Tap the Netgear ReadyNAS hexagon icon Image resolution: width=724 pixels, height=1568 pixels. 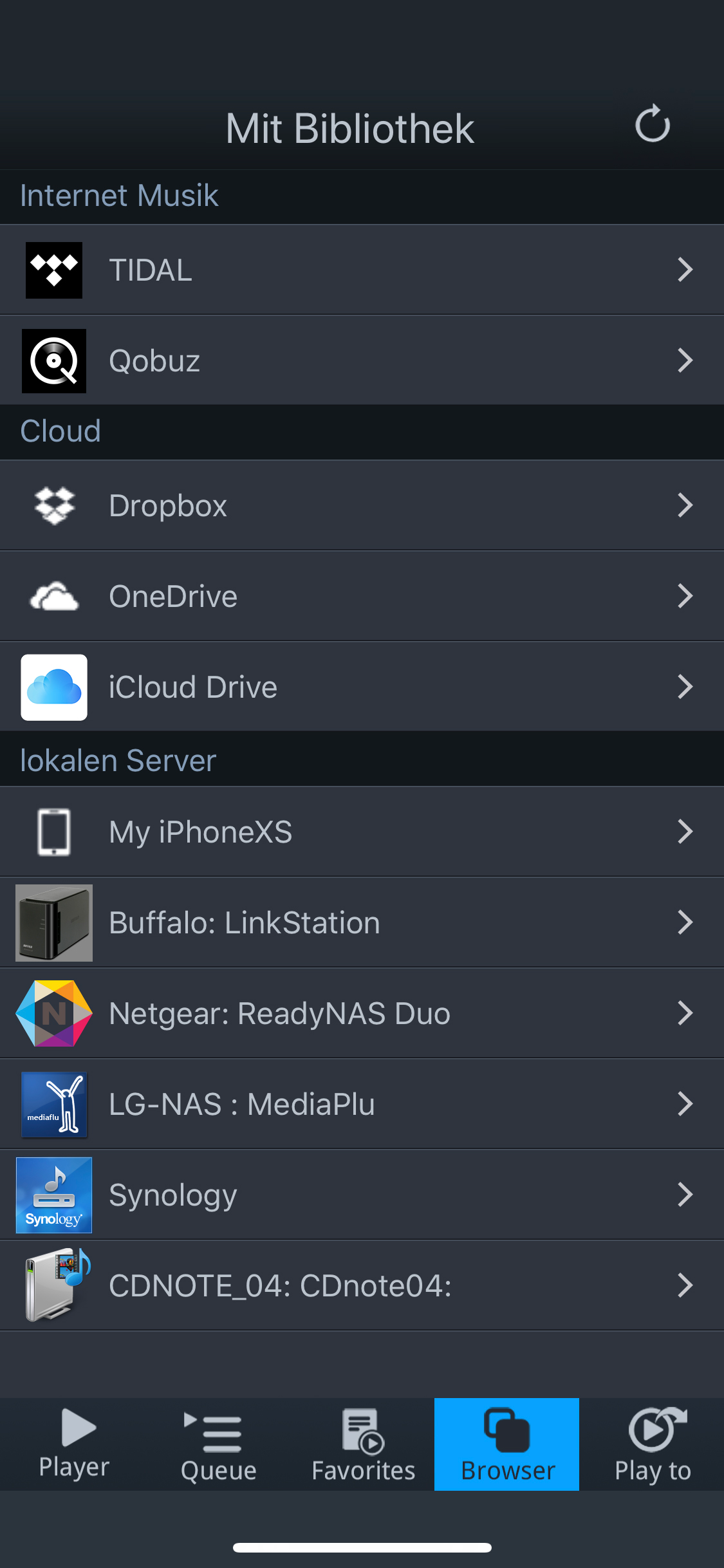click(x=54, y=1013)
